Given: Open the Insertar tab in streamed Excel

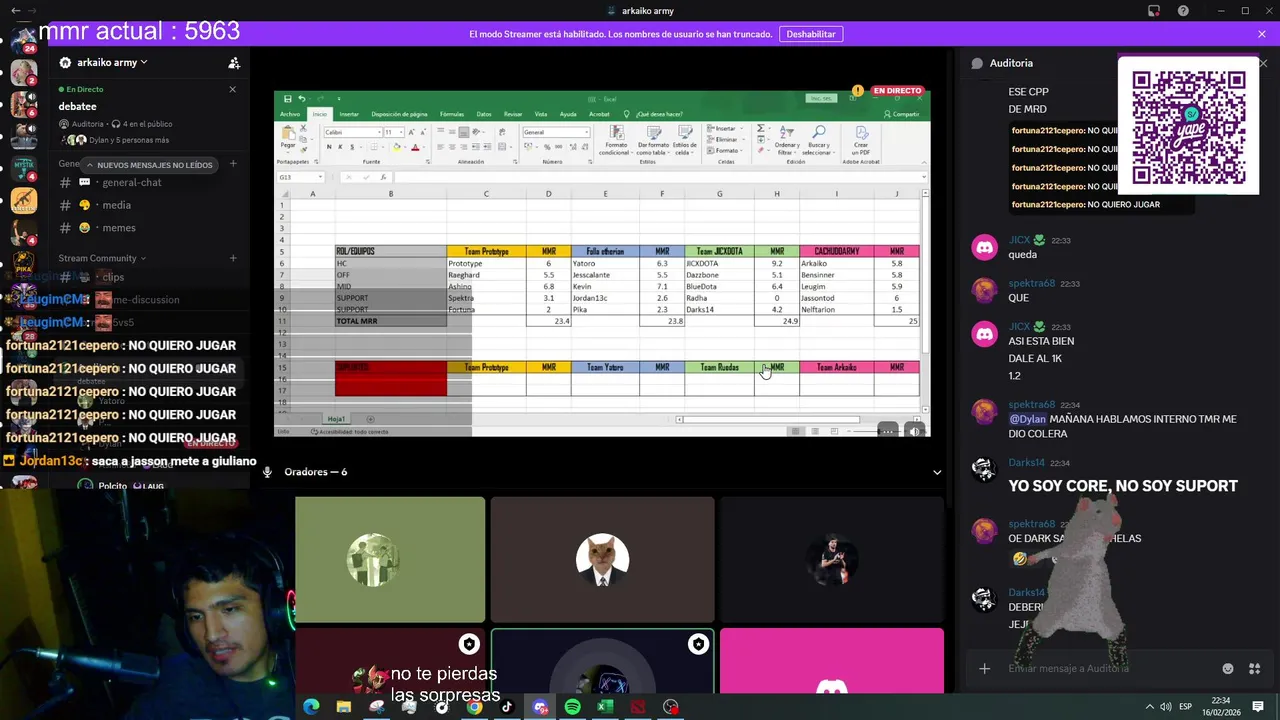Looking at the screenshot, I should pyautogui.click(x=349, y=114).
